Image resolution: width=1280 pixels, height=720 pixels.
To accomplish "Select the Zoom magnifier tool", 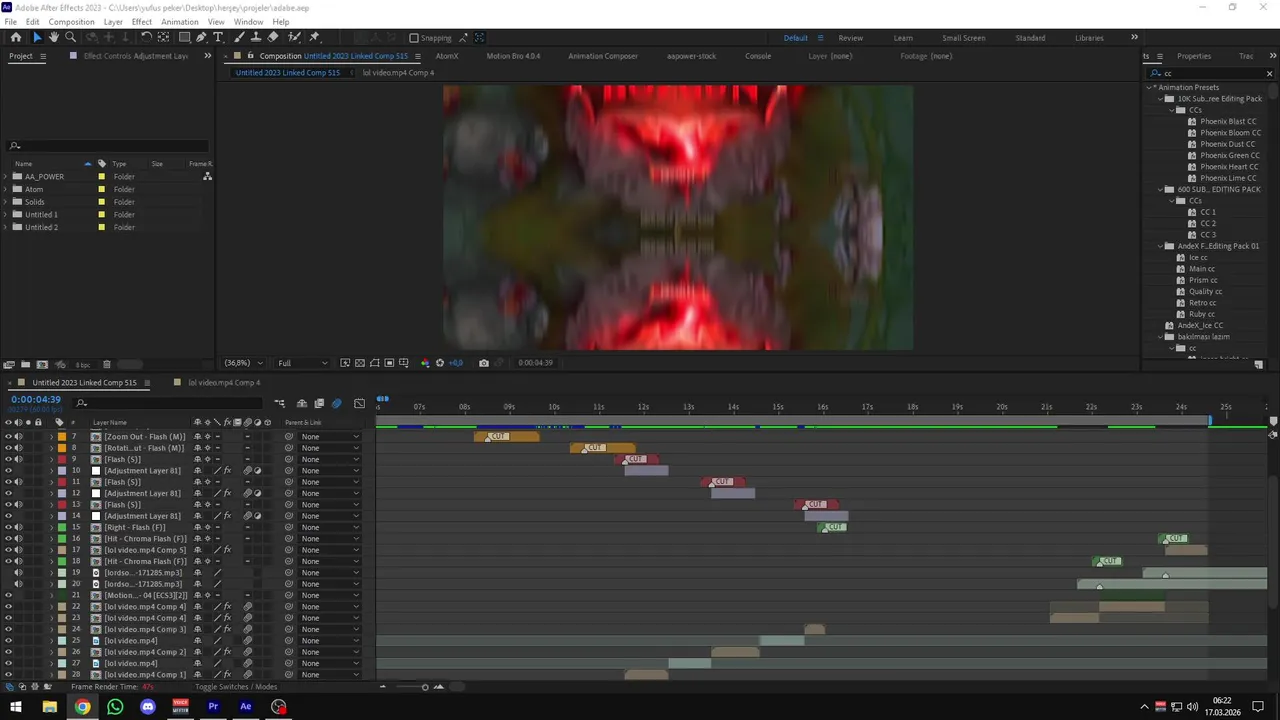I will pos(70,38).
